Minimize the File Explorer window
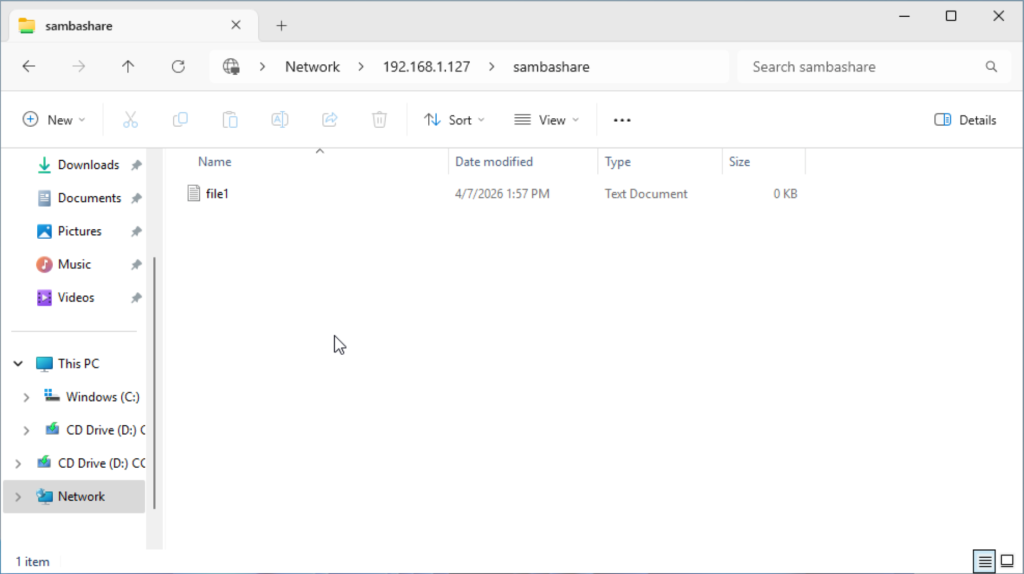This screenshot has width=1024, height=574. [x=904, y=16]
